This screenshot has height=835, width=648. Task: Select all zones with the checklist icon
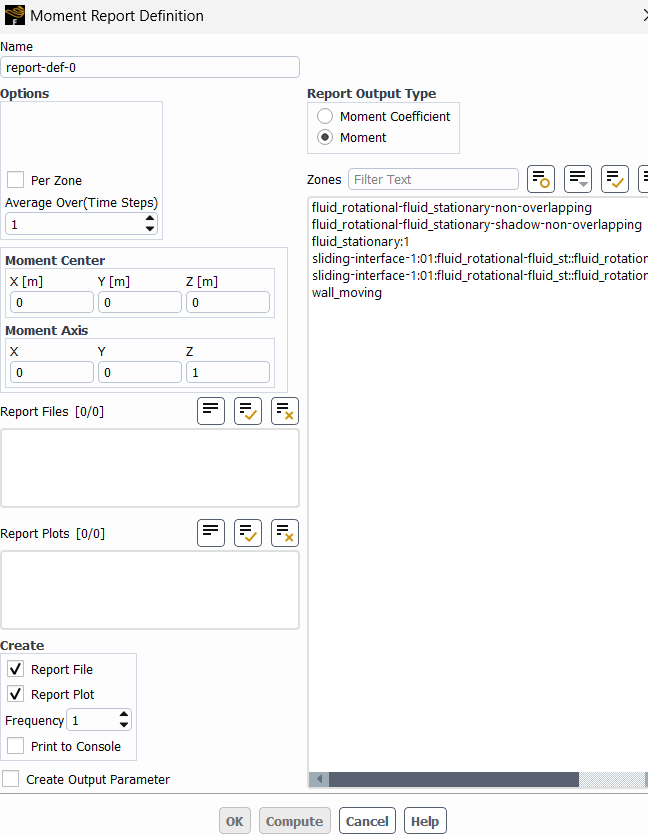point(614,179)
